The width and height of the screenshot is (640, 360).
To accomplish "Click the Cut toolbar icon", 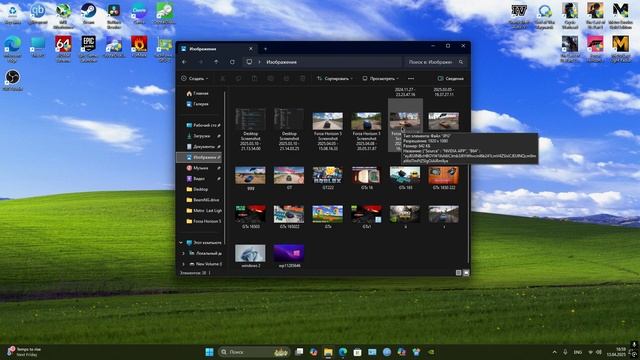I will tap(222, 78).
